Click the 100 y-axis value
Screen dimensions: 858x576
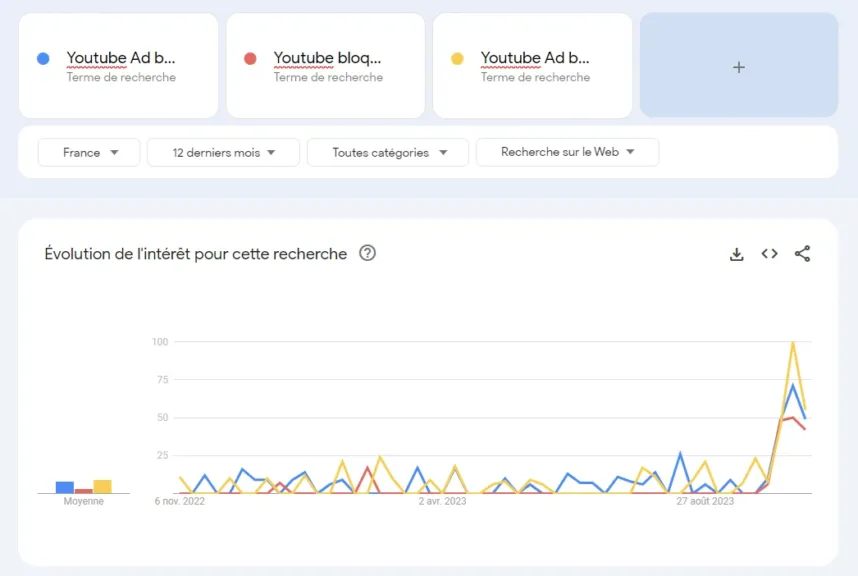click(x=160, y=342)
